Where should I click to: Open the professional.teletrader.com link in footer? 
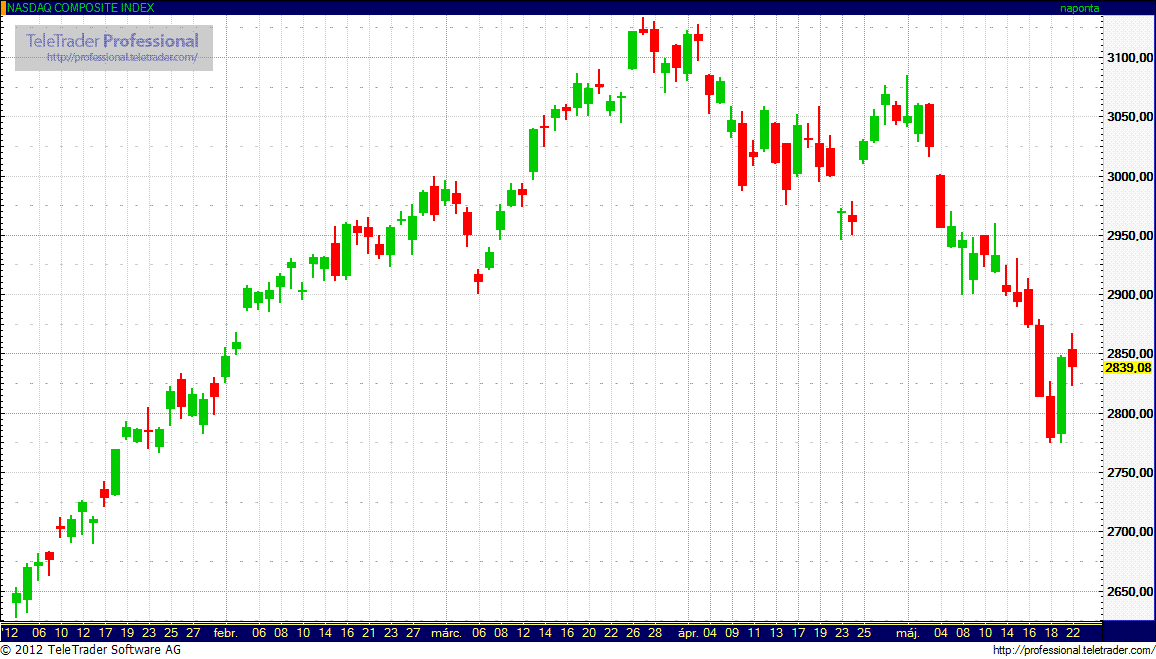1073,650
